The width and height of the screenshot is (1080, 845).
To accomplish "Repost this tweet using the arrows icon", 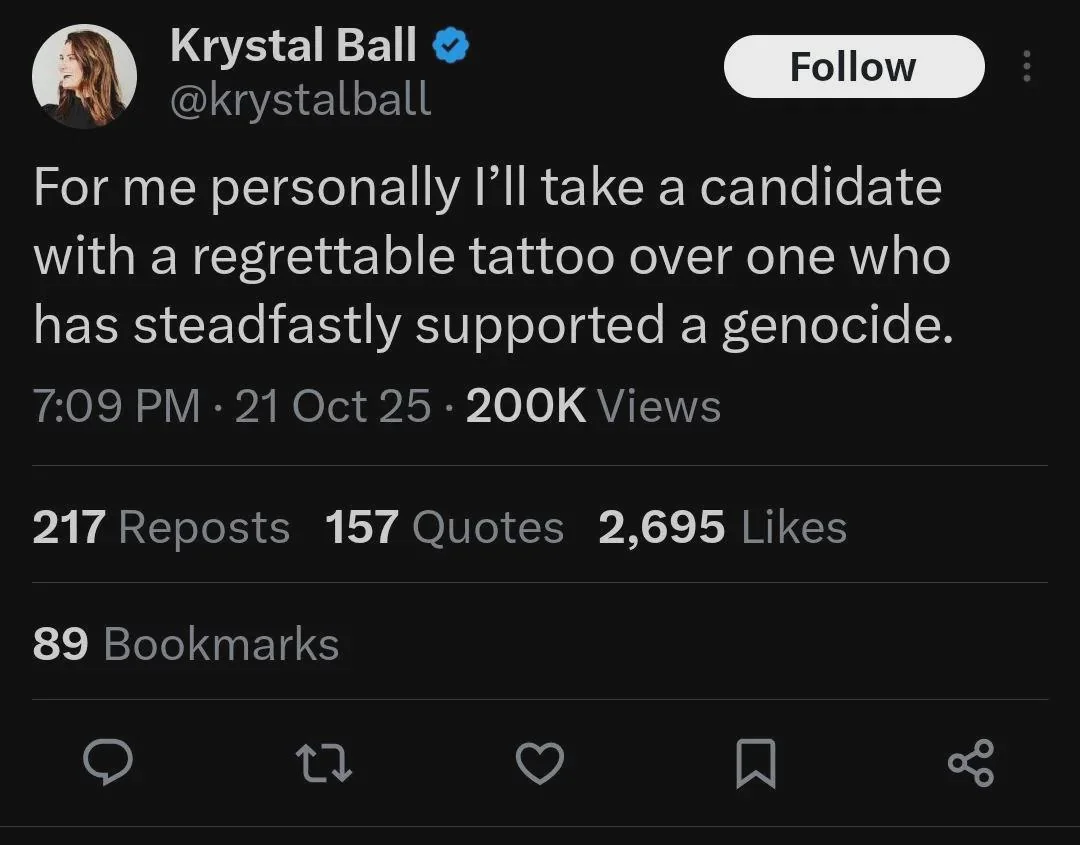I will (x=324, y=764).
